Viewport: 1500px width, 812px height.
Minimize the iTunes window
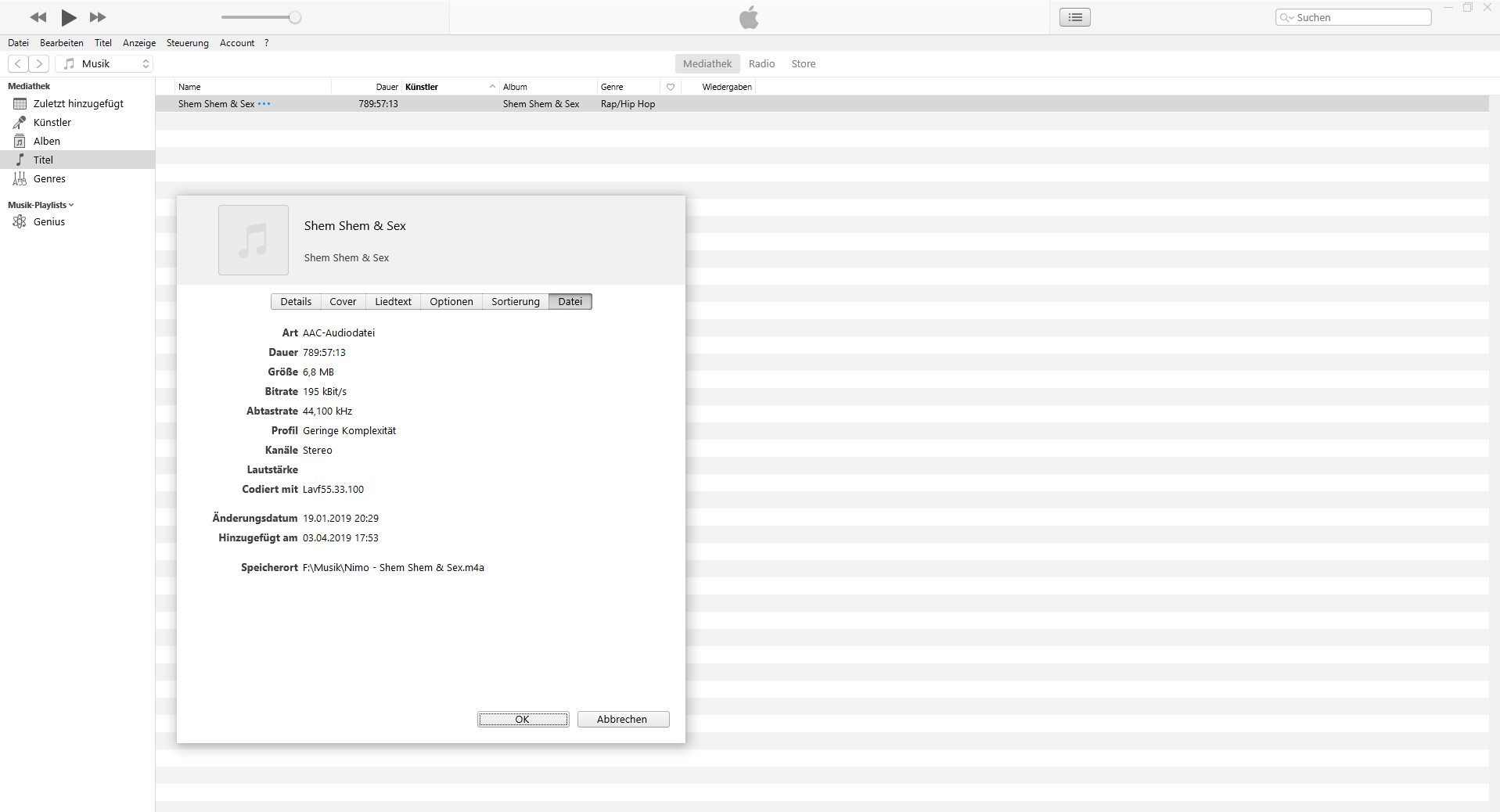(1448, 8)
